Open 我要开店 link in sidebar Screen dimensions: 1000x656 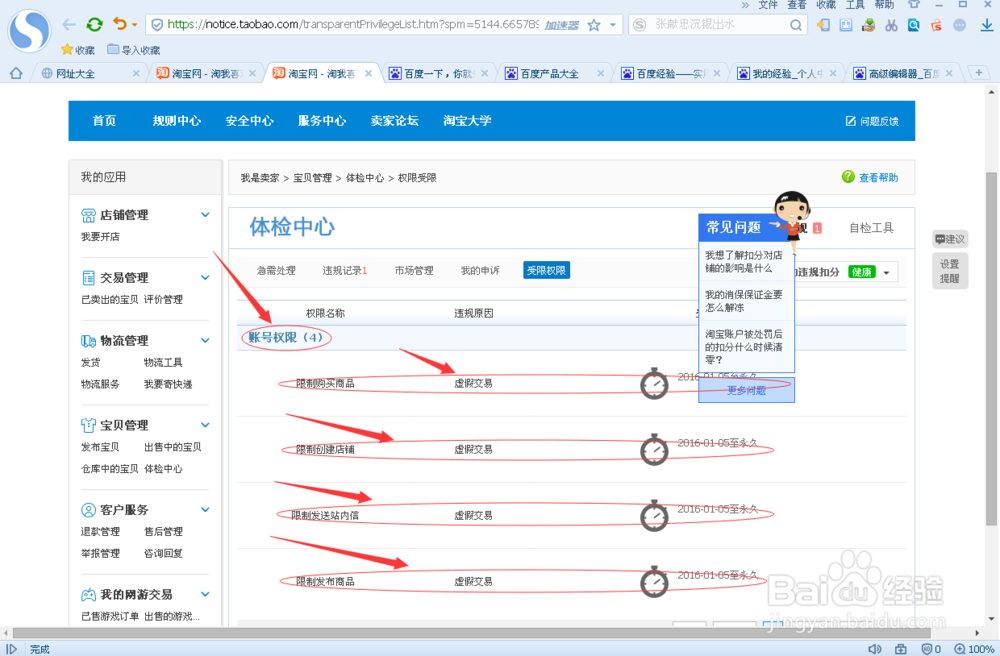[100, 237]
